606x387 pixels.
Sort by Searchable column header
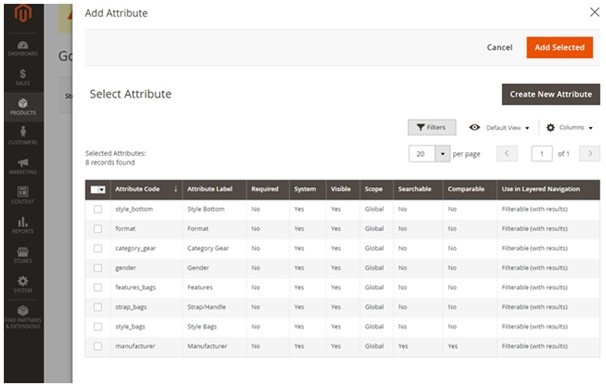(x=418, y=189)
